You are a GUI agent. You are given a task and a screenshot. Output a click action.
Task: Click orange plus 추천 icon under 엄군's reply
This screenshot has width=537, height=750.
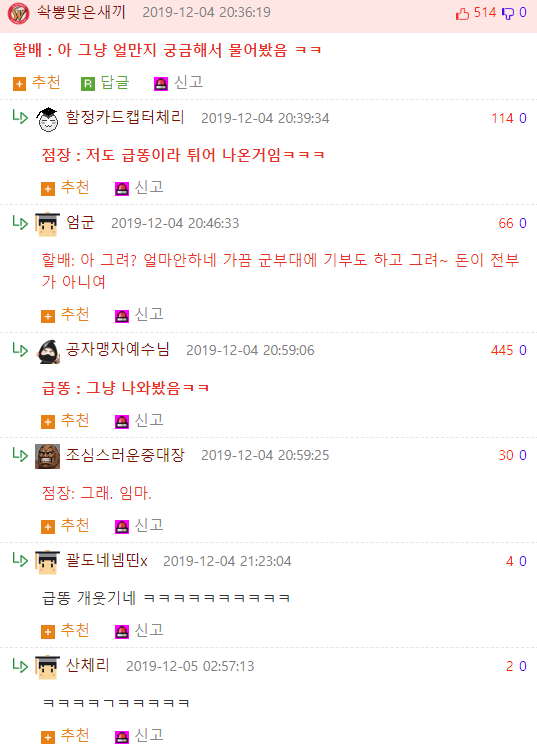coord(48,316)
